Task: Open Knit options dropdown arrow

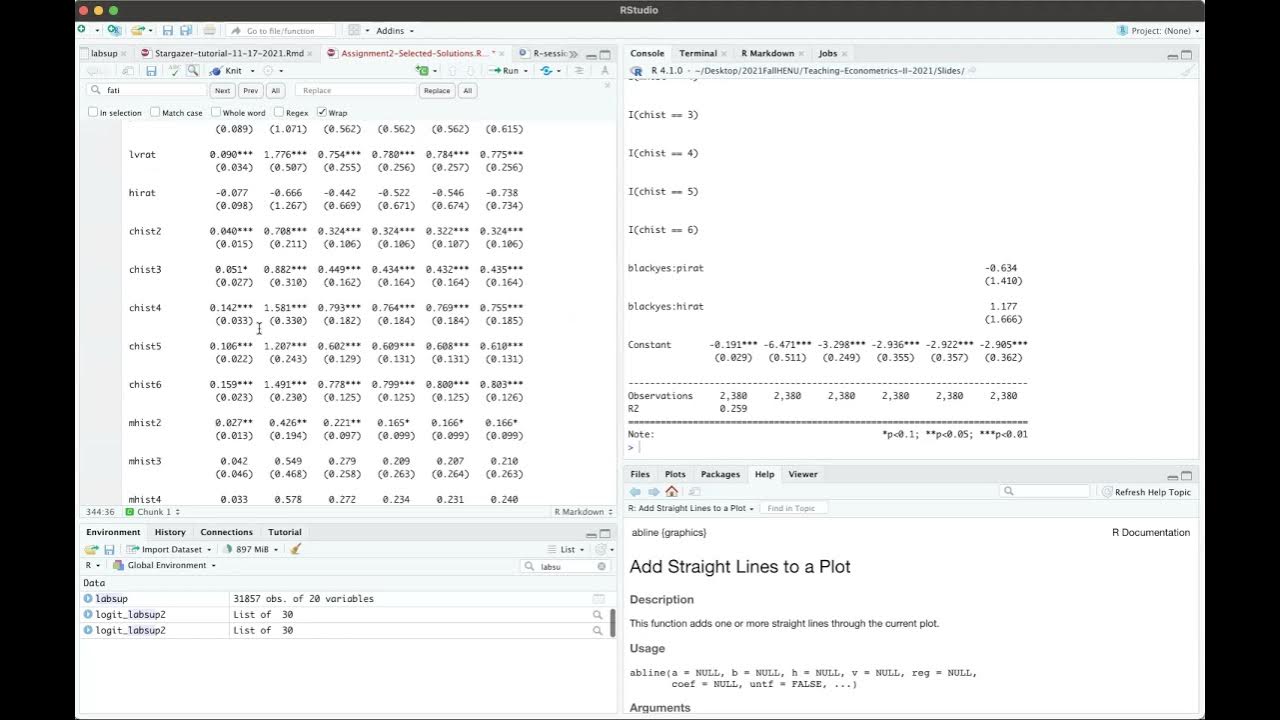Action: (252, 71)
